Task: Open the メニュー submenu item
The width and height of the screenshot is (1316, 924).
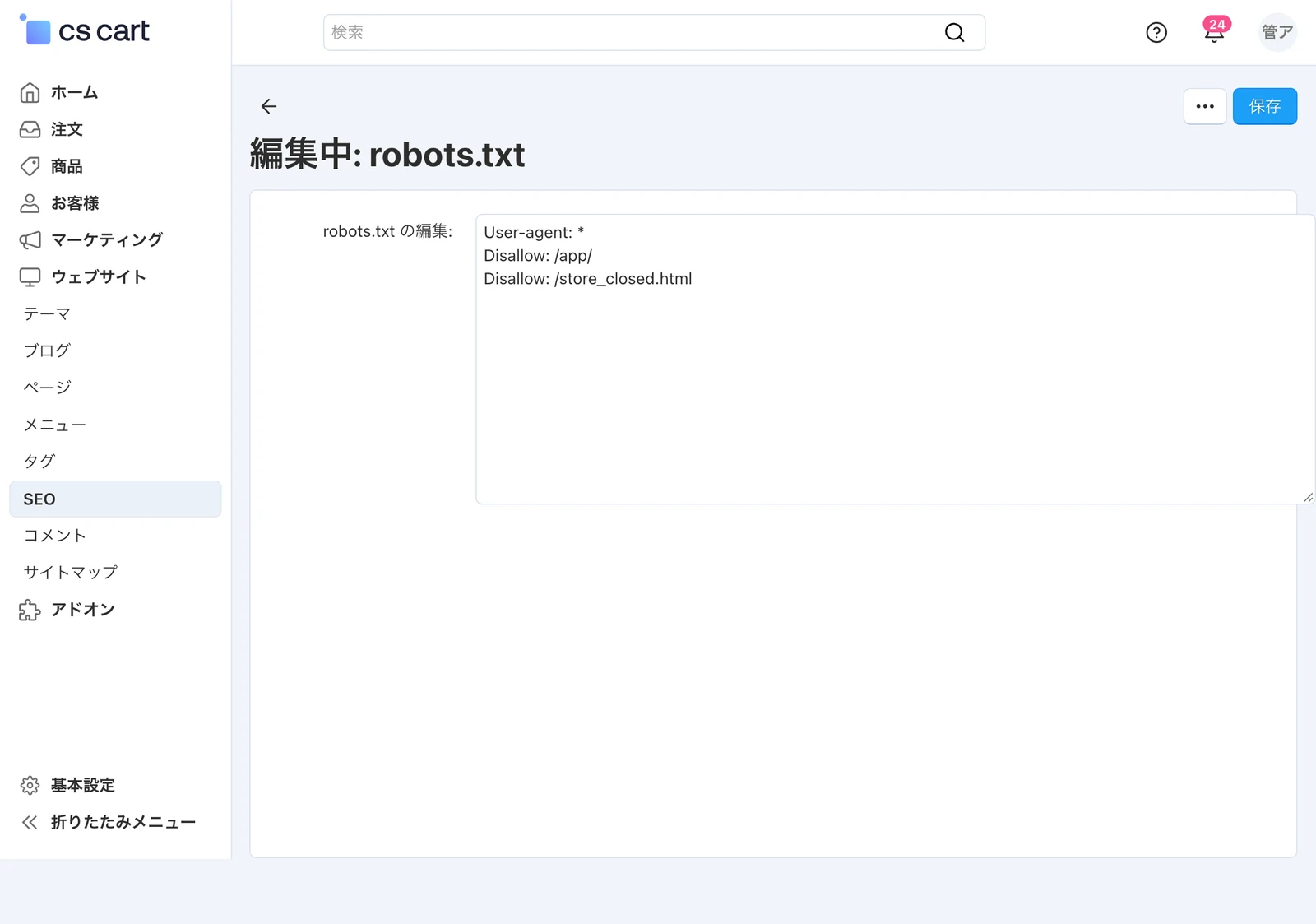Action: click(54, 425)
